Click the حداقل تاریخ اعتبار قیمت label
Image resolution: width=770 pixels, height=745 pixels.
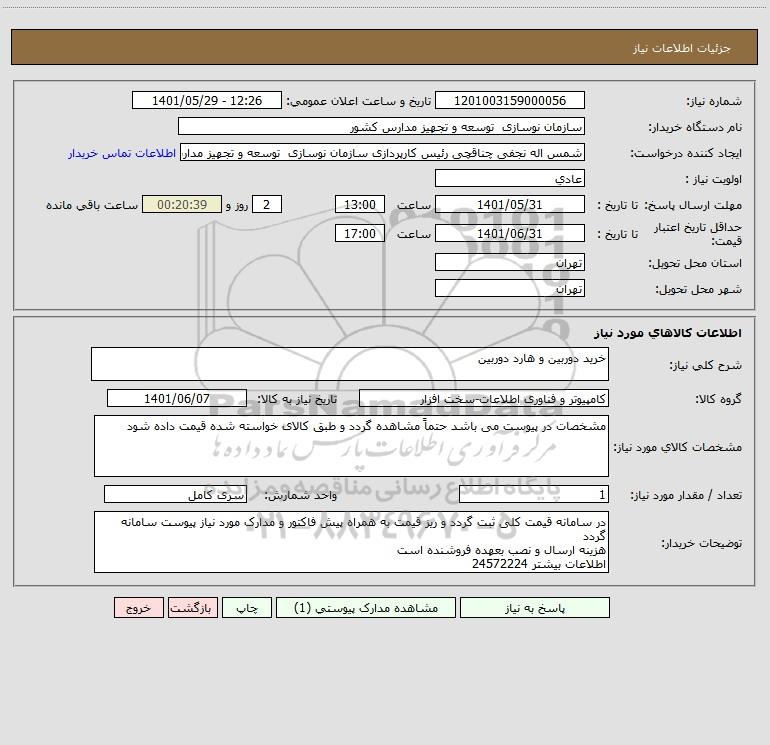[698, 234]
